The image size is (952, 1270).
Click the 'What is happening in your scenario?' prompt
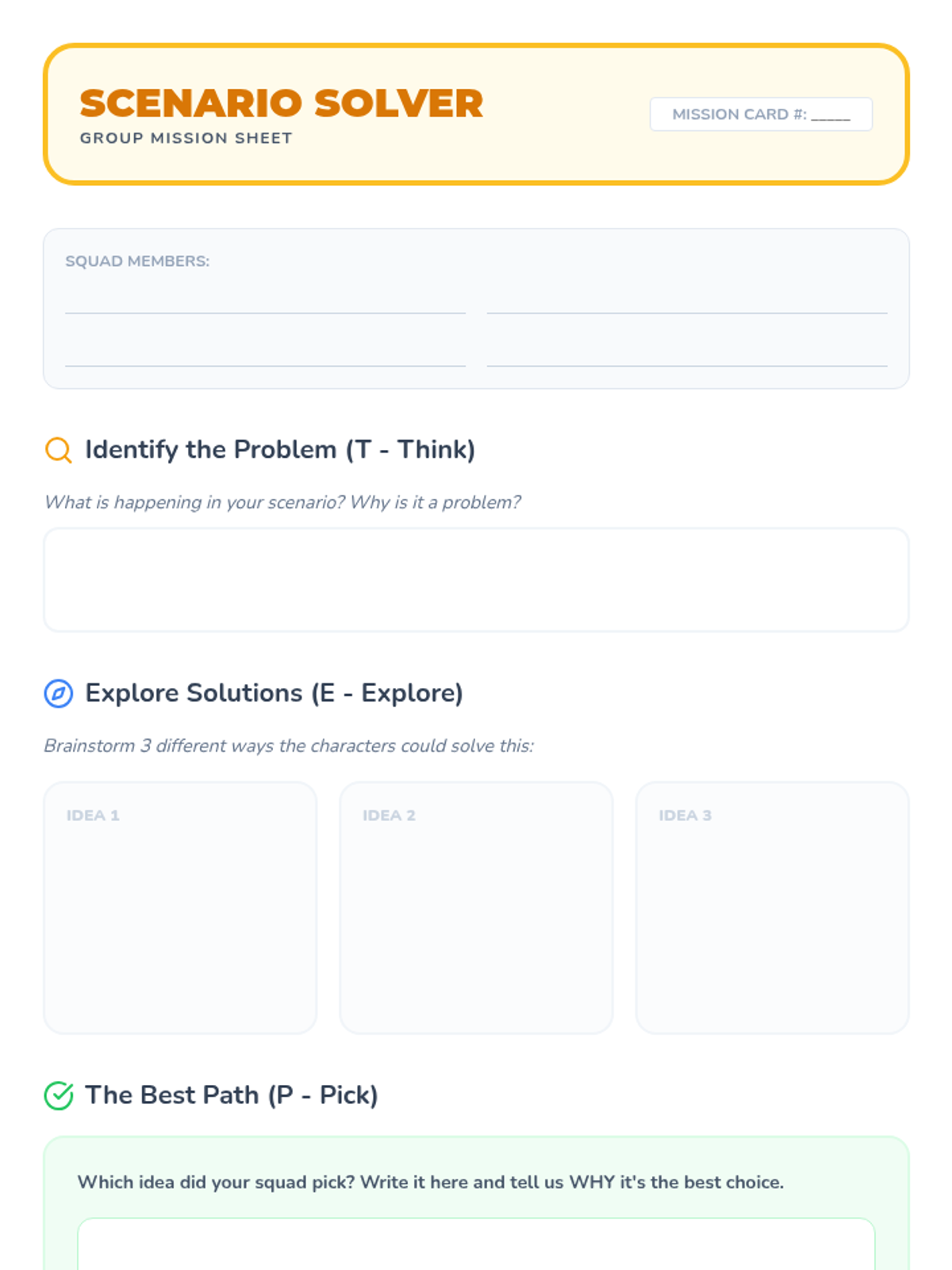coord(282,502)
